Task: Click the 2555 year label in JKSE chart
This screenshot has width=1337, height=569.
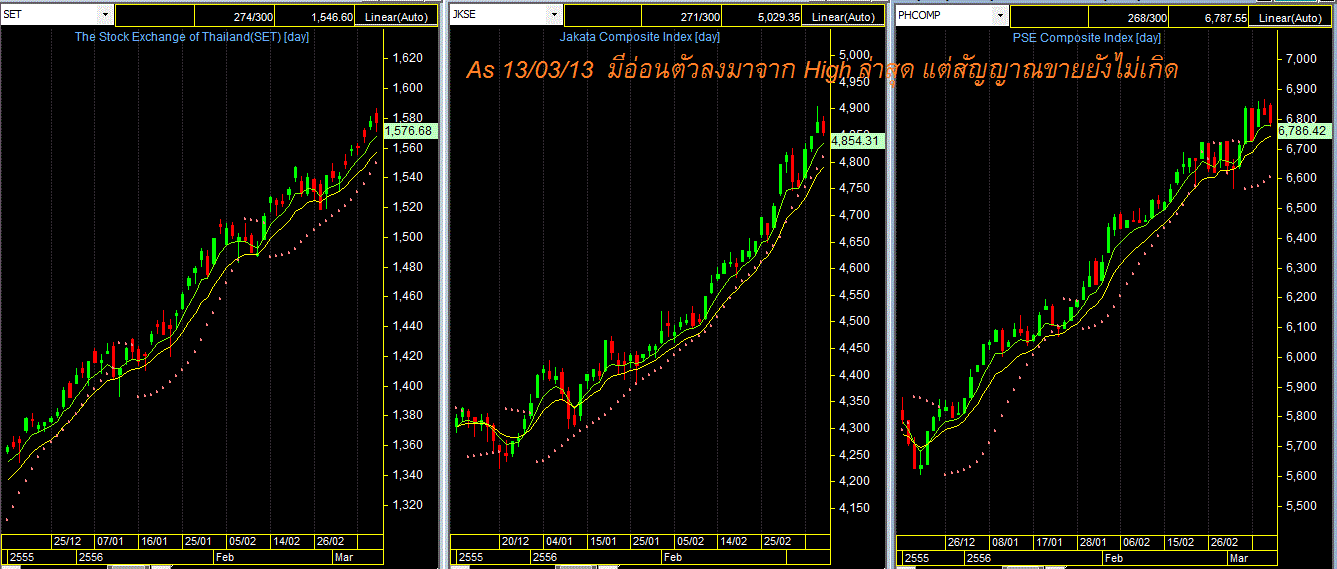Action: (469, 557)
